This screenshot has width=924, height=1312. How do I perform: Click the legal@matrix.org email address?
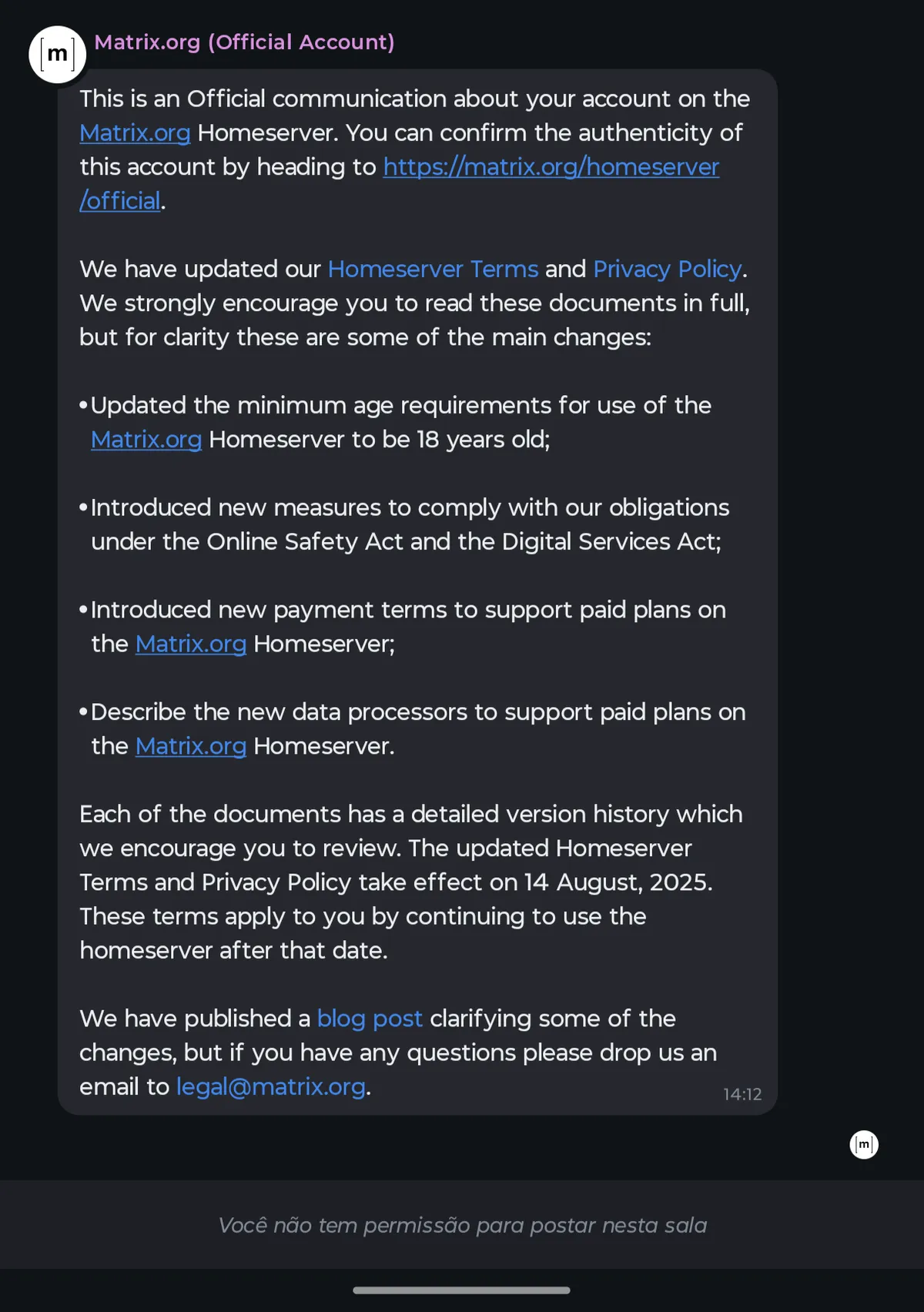(x=270, y=1086)
